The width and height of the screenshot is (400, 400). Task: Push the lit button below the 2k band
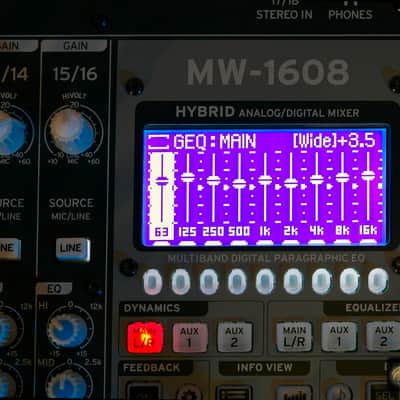click(x=293, y=282)
